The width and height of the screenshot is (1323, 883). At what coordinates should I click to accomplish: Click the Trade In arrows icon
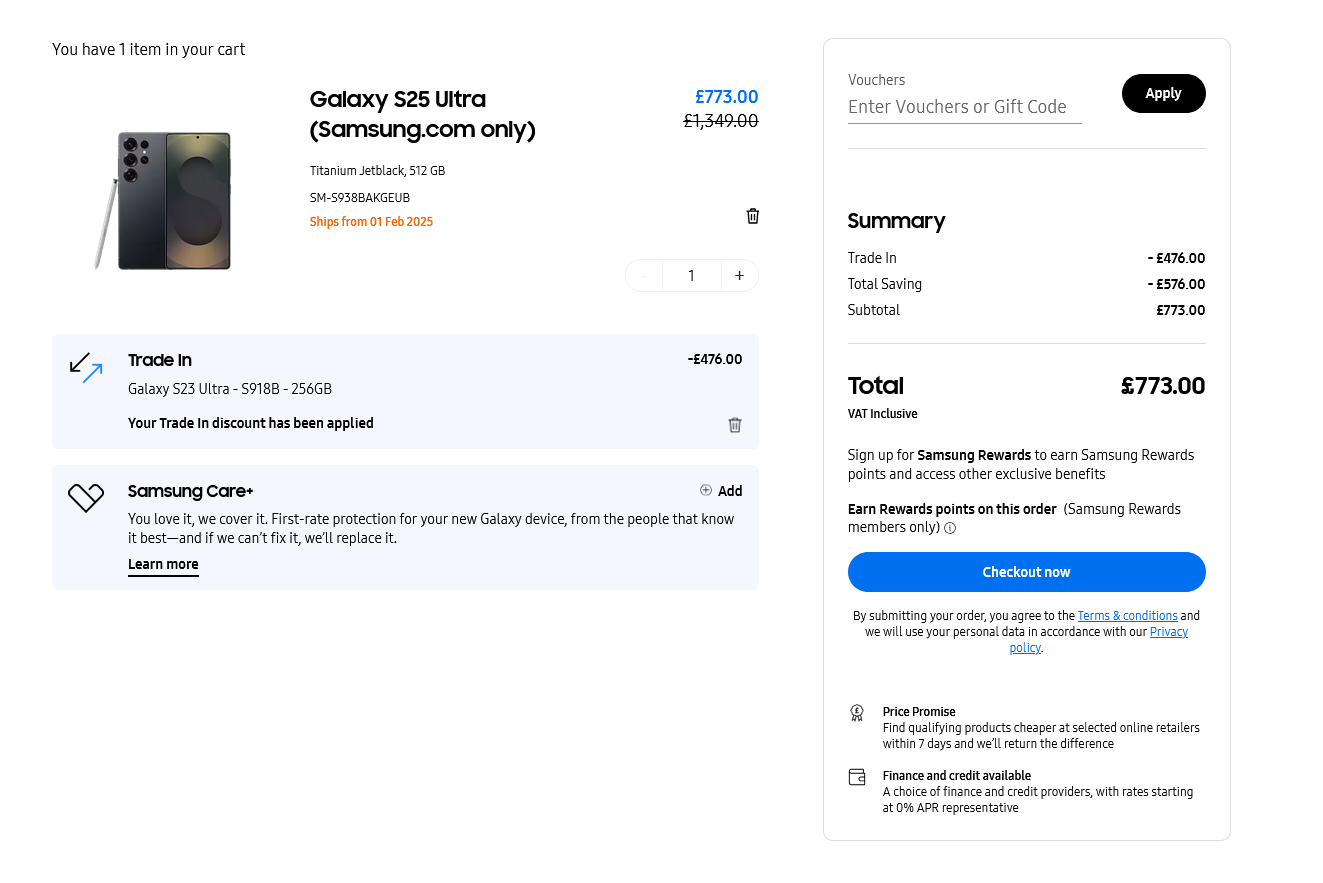click(86, 367)
